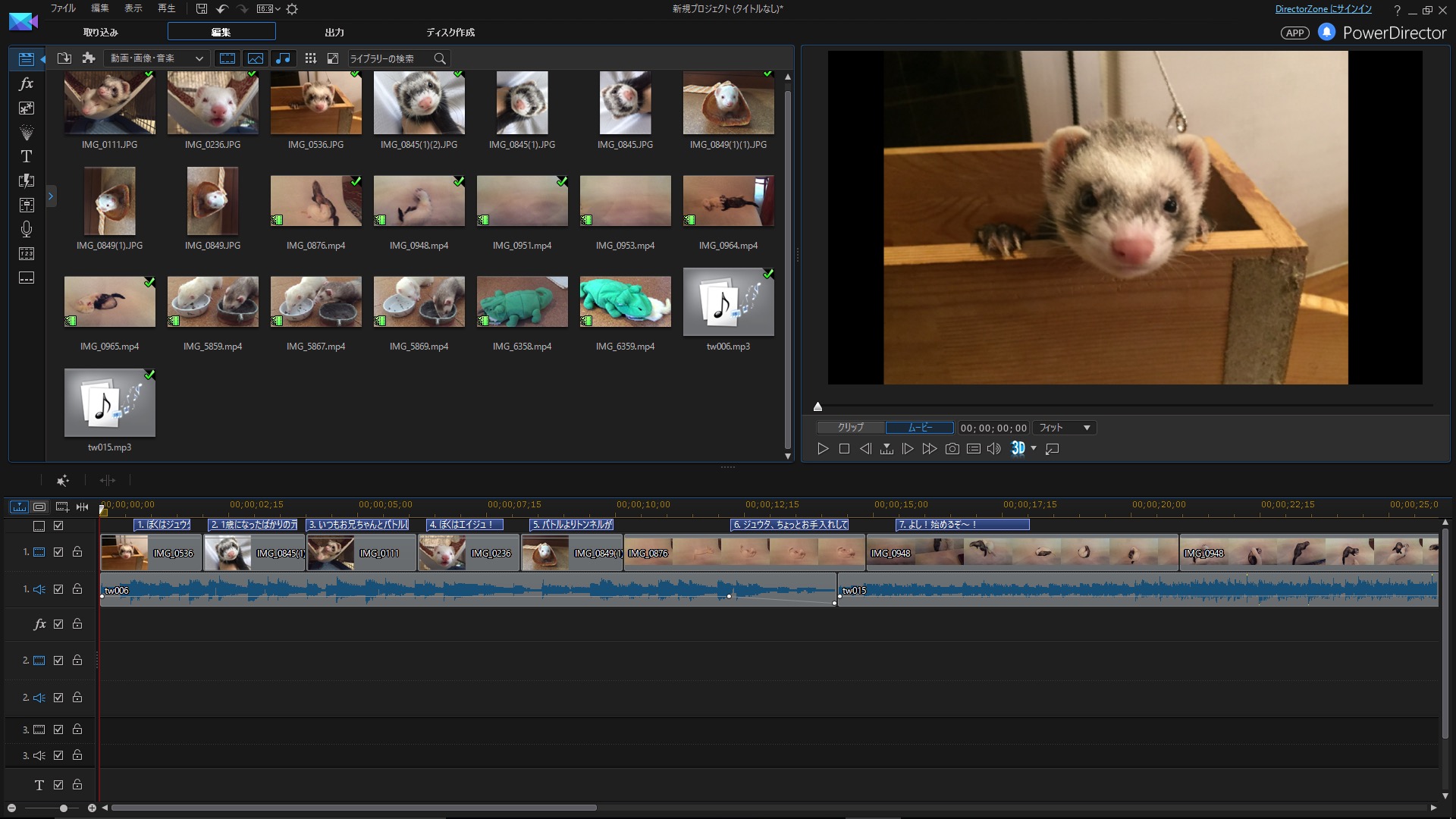
Task: Open the plug-ins puzzle icon
Action: 89,58
